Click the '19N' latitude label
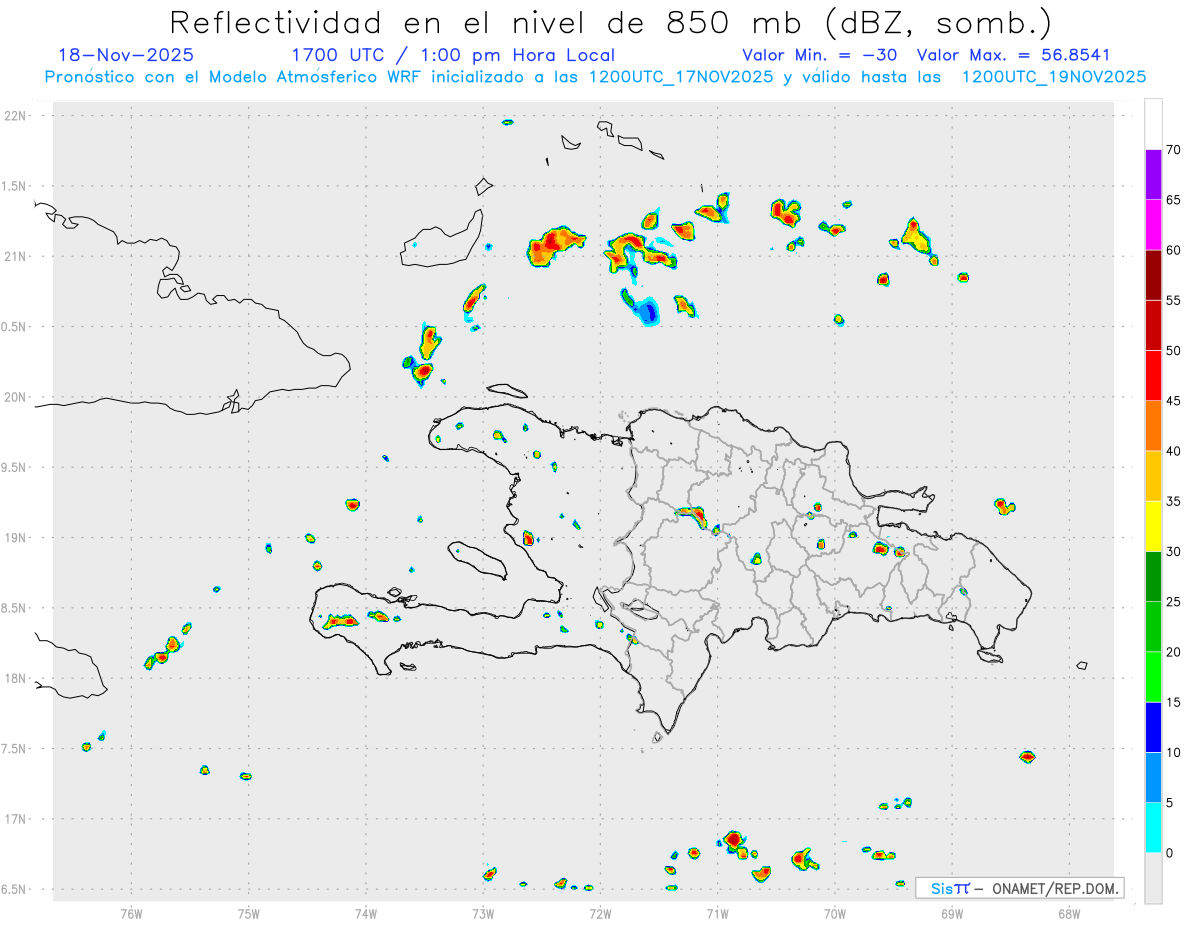This screenshot has height=927, width=1200. (15, 538)
